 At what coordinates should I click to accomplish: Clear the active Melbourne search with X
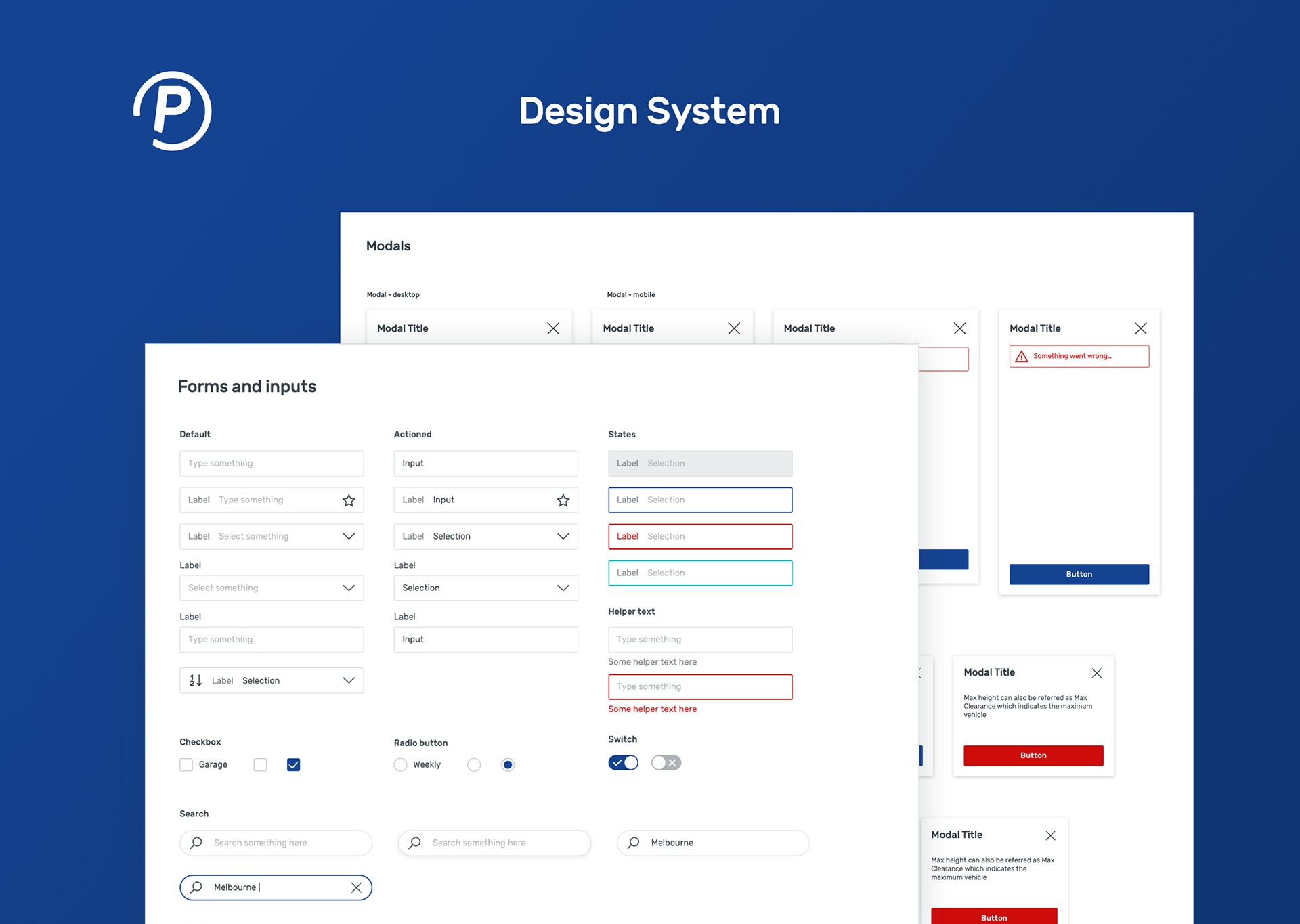point(356,887)
